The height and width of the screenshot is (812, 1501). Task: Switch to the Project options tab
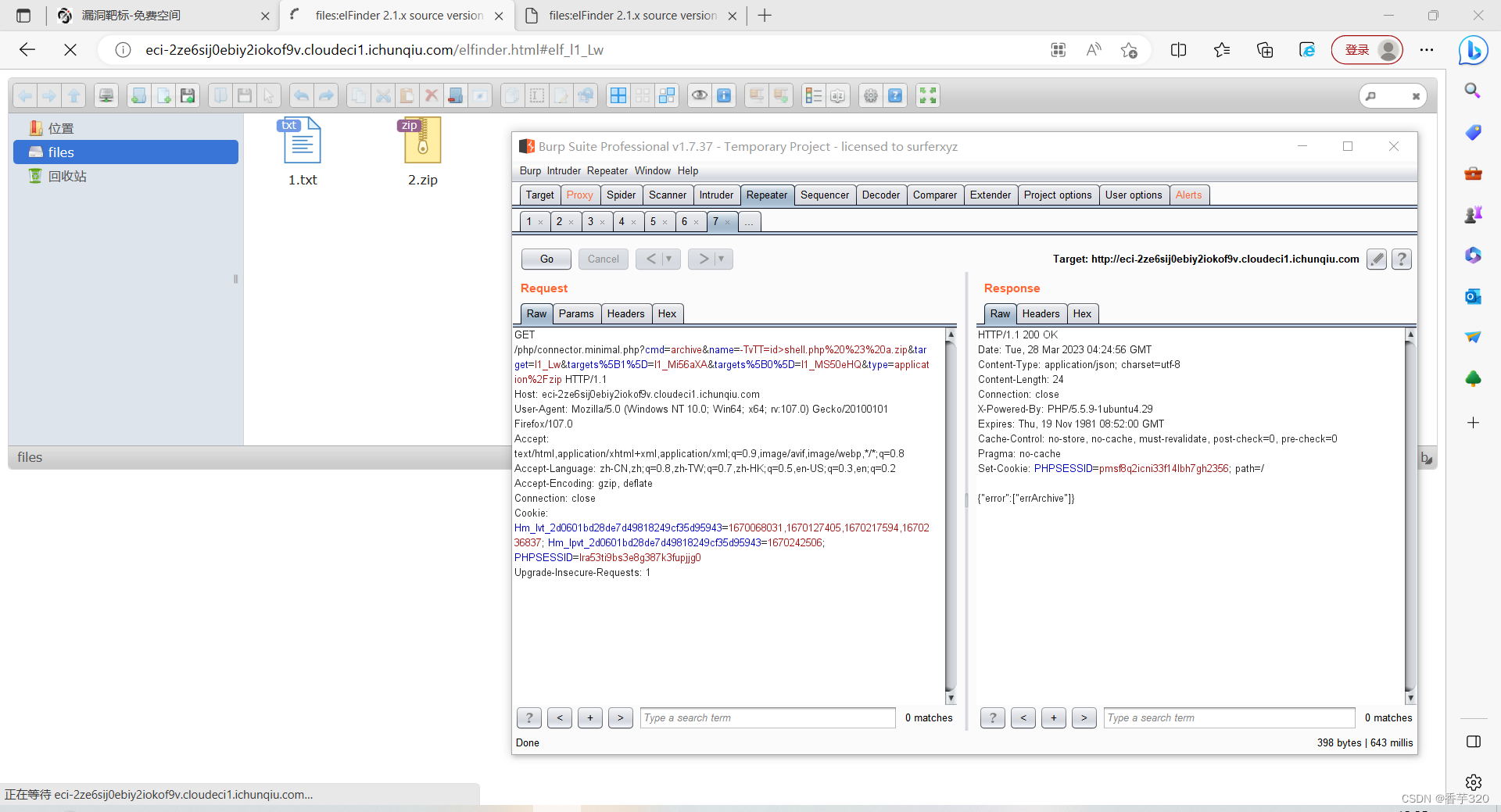point(1058,195)
